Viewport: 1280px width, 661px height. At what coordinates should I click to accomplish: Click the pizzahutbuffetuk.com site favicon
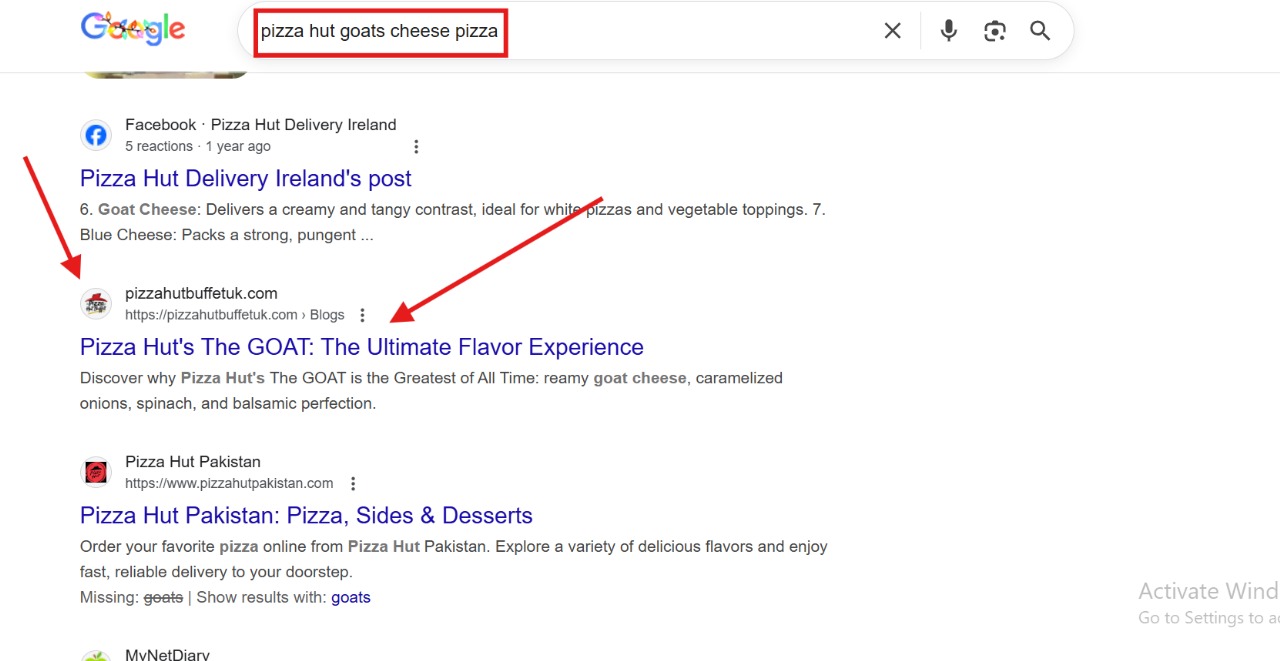[x=96, y=303]
